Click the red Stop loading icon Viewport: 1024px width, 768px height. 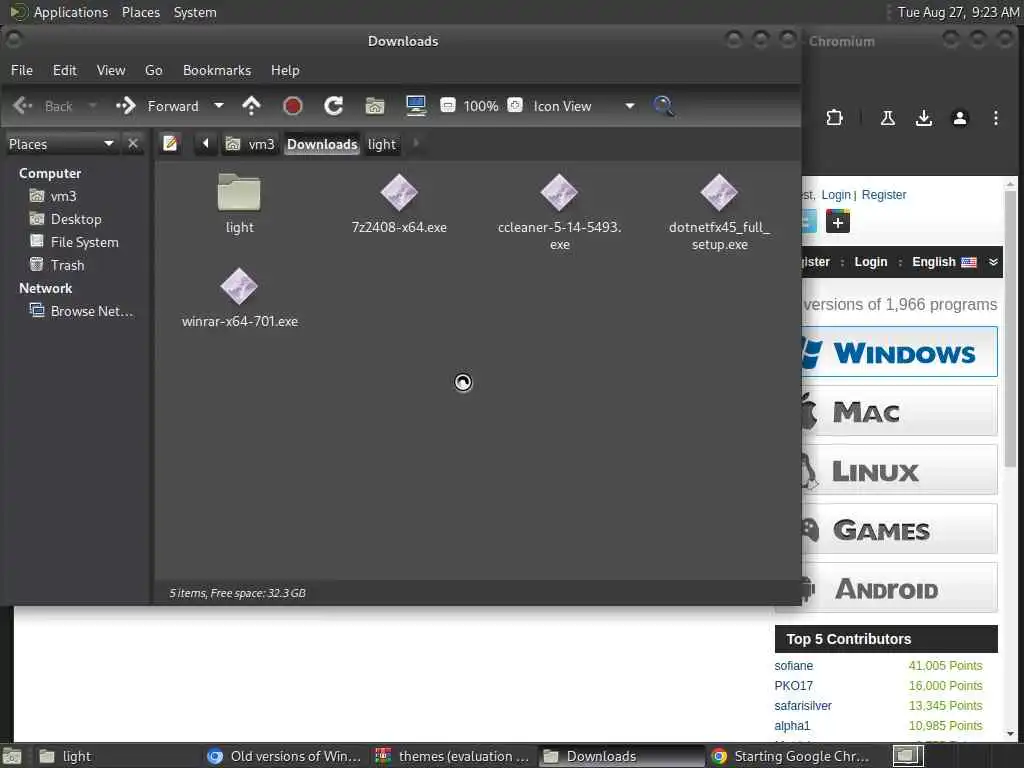pos(293,106)
